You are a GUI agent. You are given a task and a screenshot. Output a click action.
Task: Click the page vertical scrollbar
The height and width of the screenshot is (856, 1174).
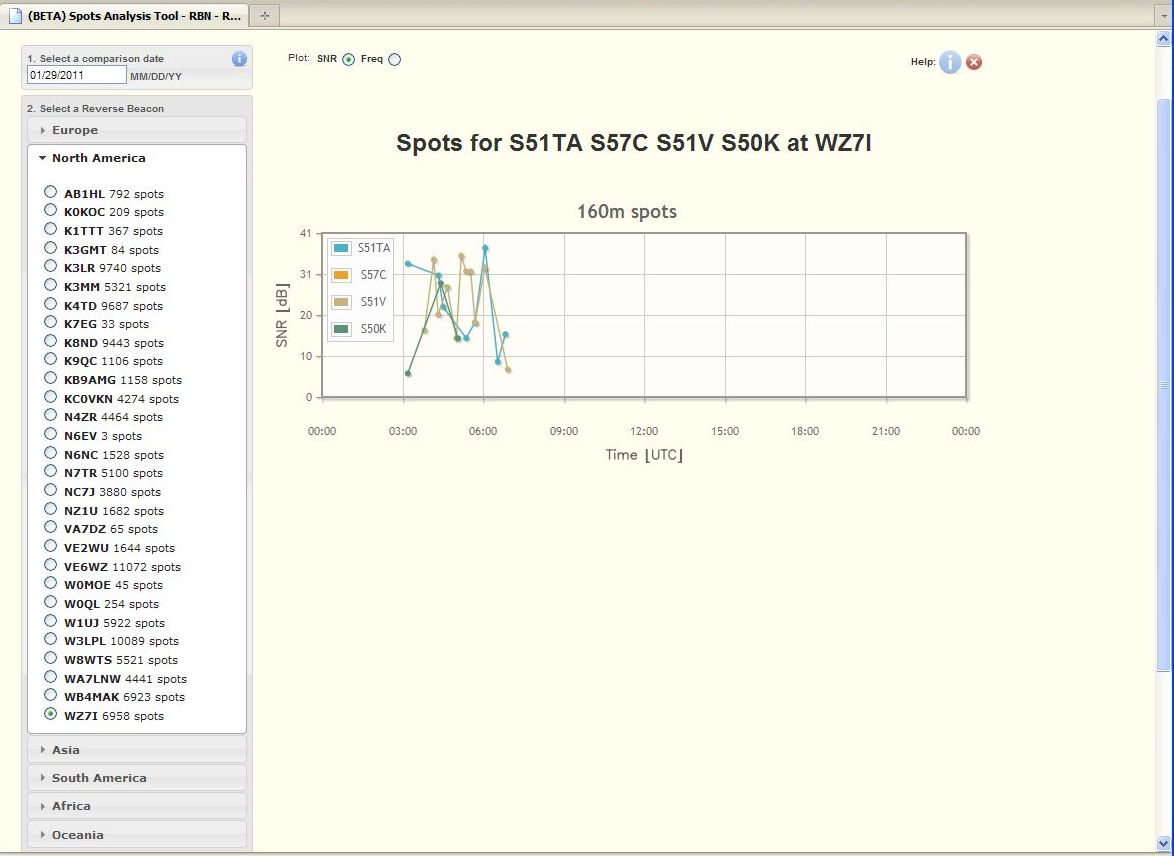point(1162,385)
